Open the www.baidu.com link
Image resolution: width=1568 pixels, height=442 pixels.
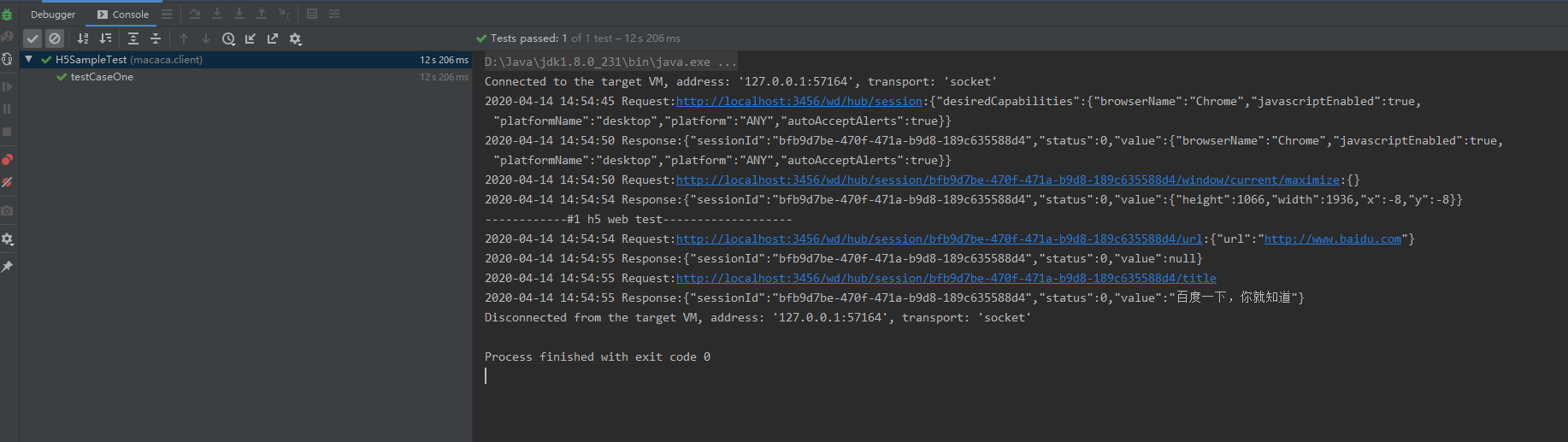(x=1332, y=239)
